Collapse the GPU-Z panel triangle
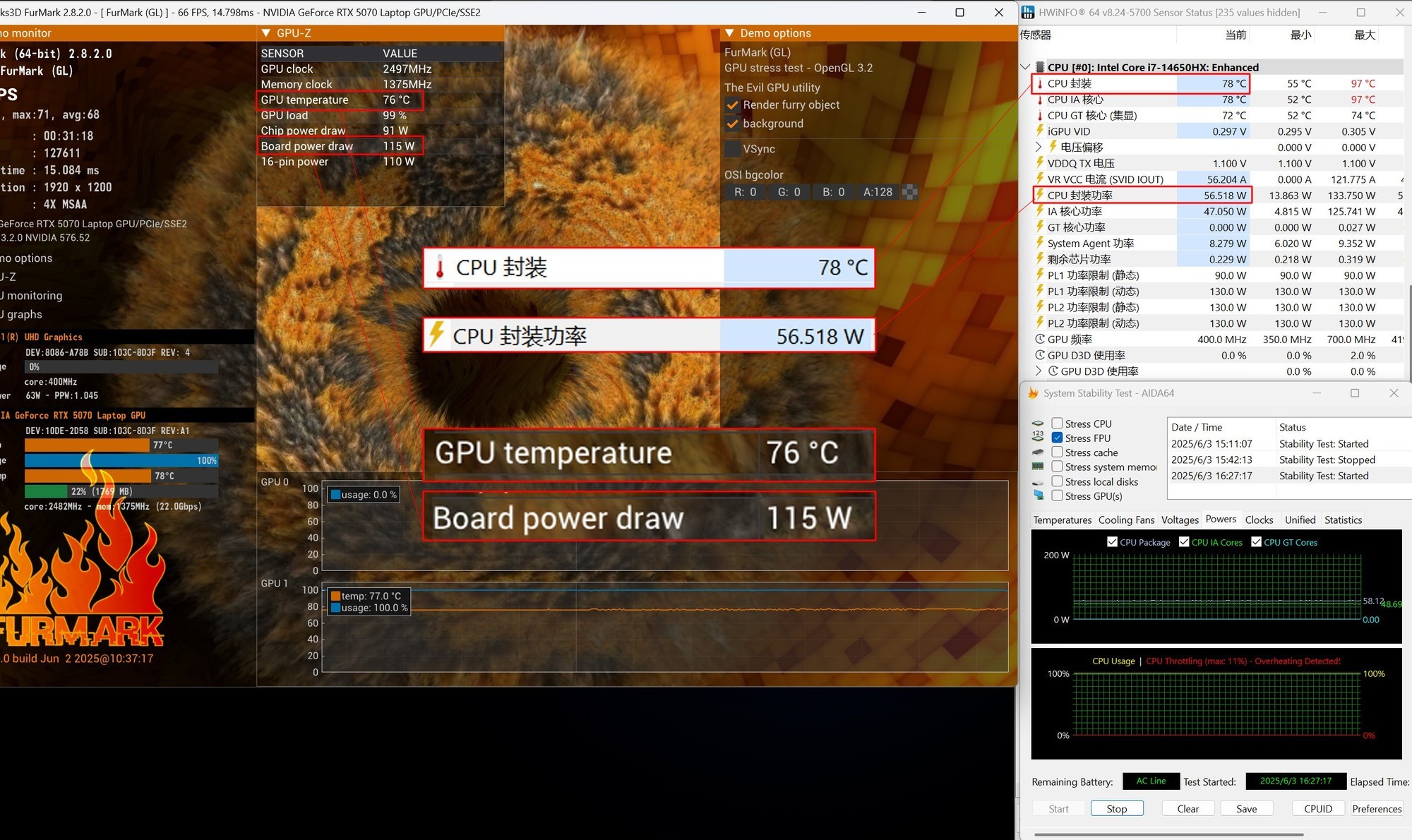 click(x=266, y=33)
